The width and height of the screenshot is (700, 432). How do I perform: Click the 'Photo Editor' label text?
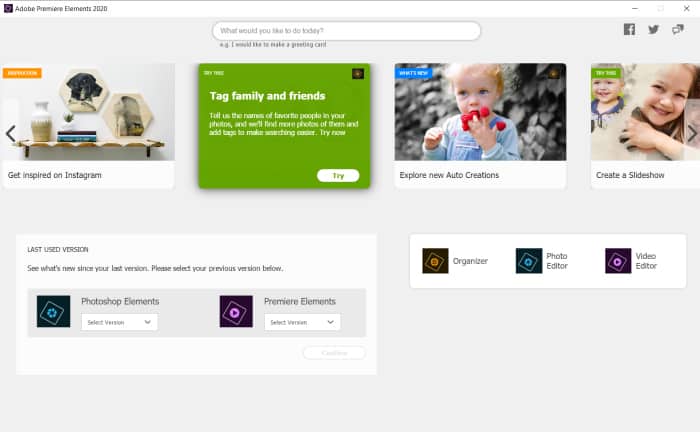(x=557, y=261)
